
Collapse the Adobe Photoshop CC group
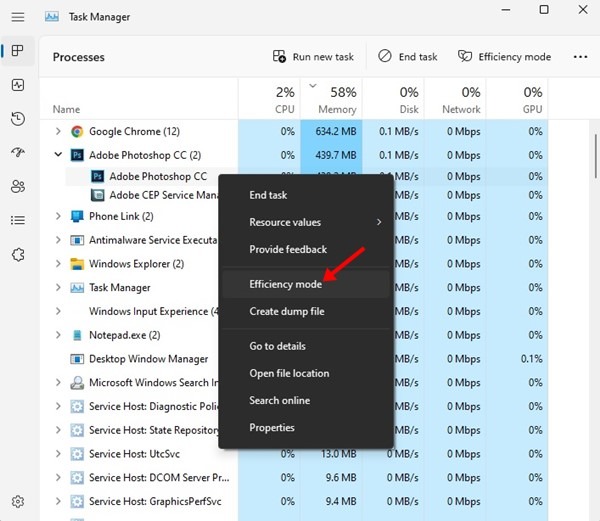pos(59,155)
